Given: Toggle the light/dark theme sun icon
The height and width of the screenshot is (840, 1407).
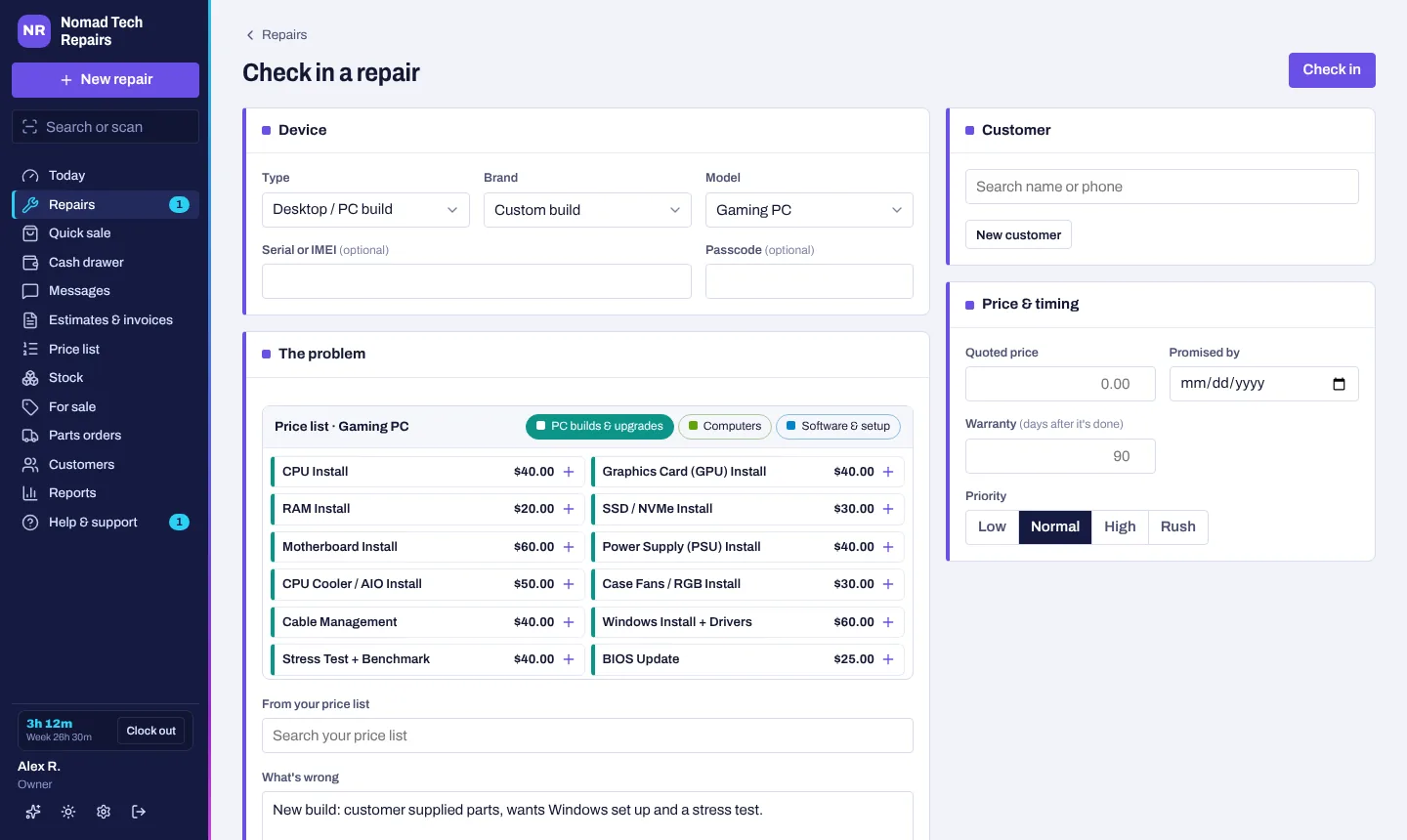Looking at the screenshot, I should tap(68, 812).
